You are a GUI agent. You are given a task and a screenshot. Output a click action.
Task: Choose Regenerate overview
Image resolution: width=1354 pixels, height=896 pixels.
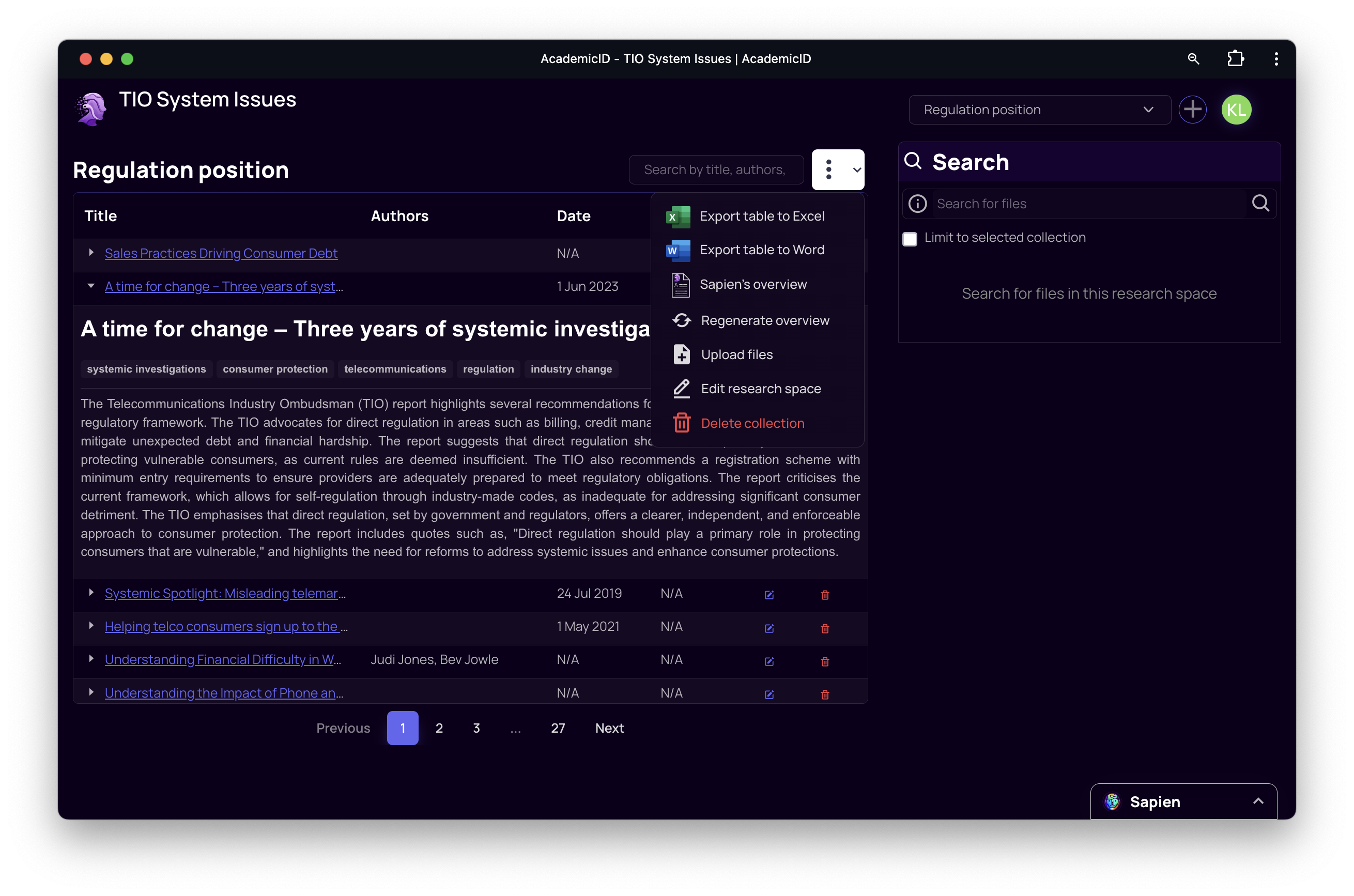click(757, 320)
